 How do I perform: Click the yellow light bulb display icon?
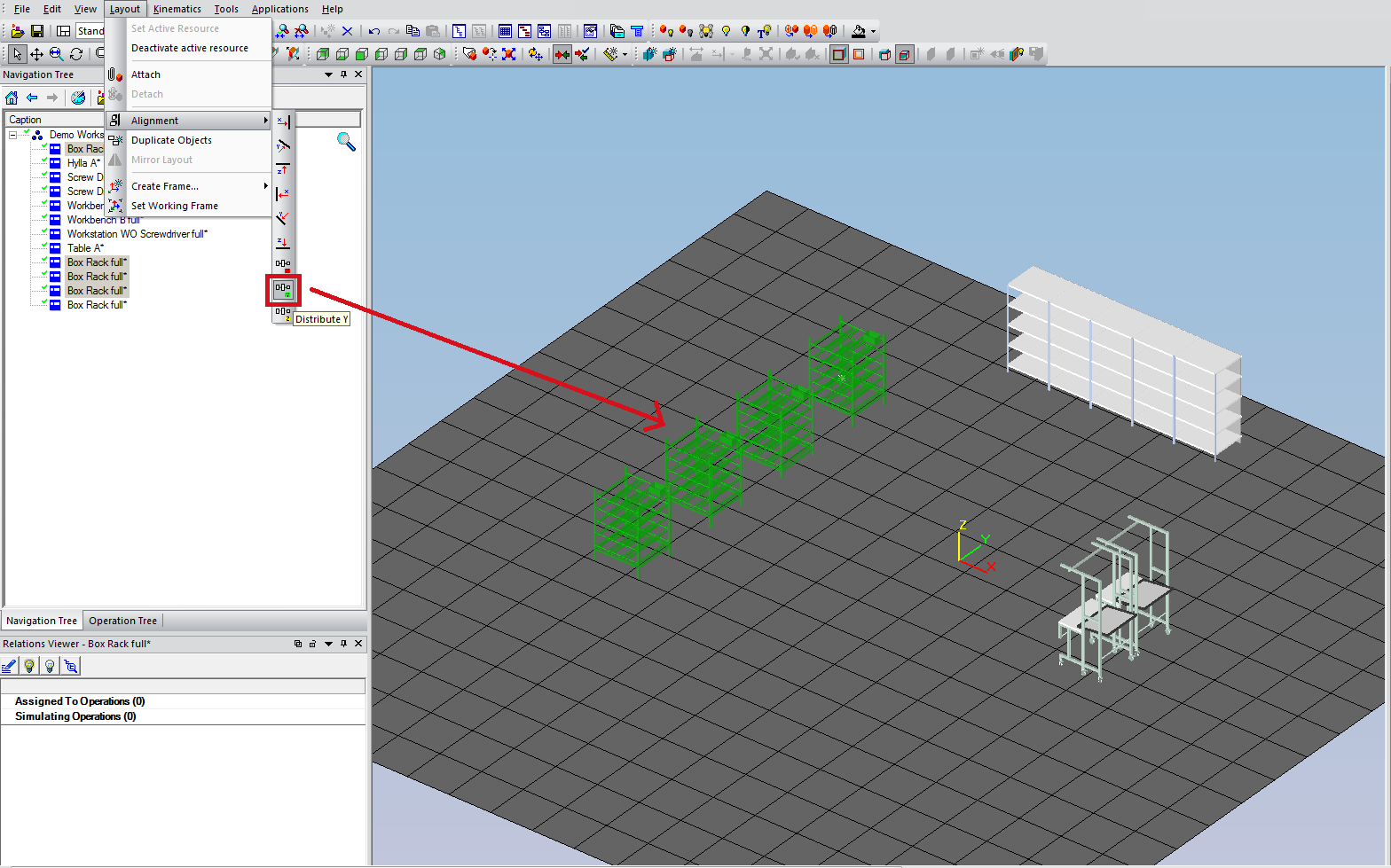[x=726, y=31]
